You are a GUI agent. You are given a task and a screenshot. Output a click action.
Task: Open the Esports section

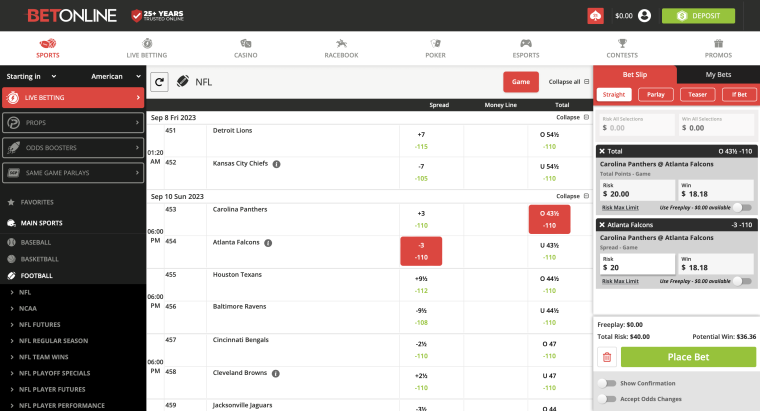[526, 48]
